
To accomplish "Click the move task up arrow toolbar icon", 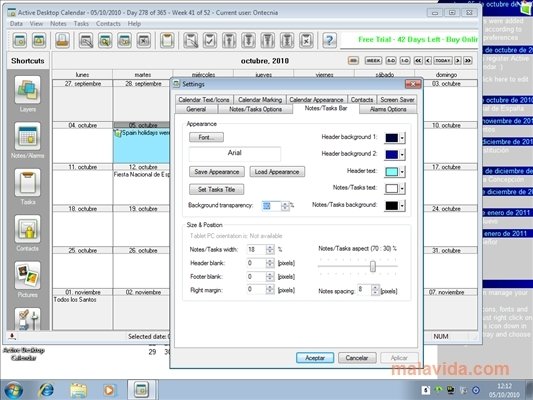I will [x=229, y=40].
